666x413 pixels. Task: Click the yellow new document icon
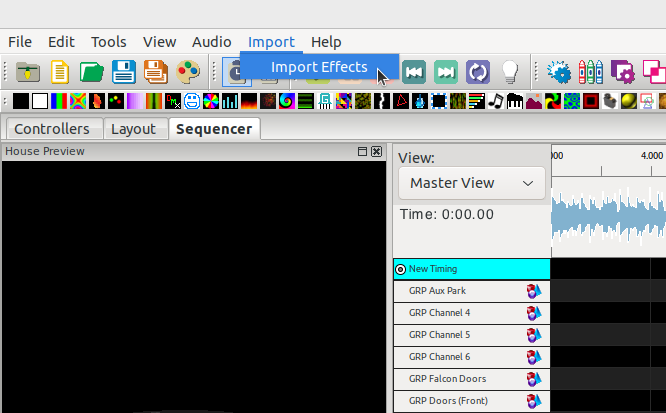(61, 72)
